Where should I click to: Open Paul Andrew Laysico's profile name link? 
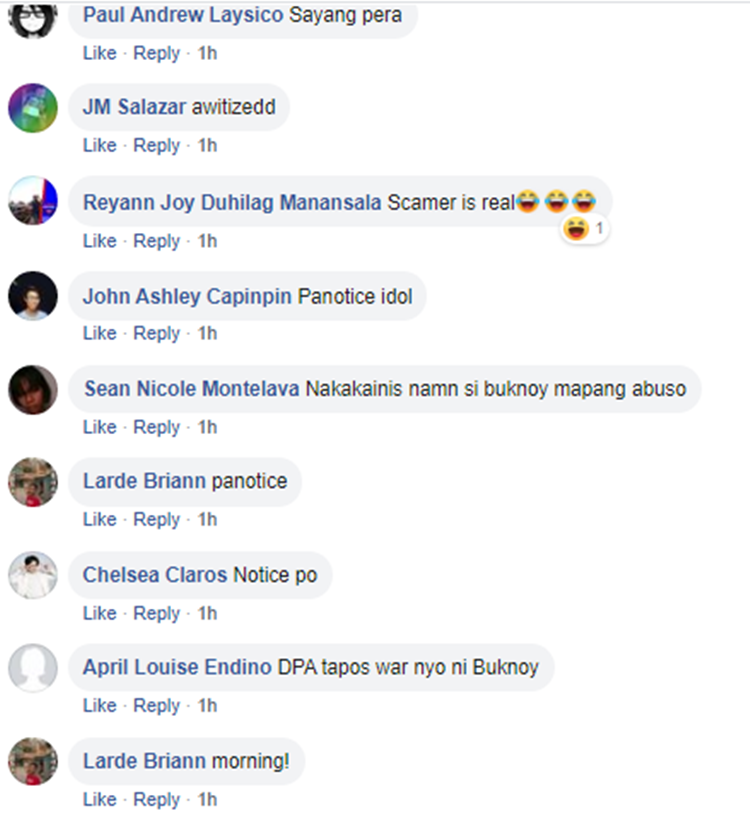coord(183,15)
